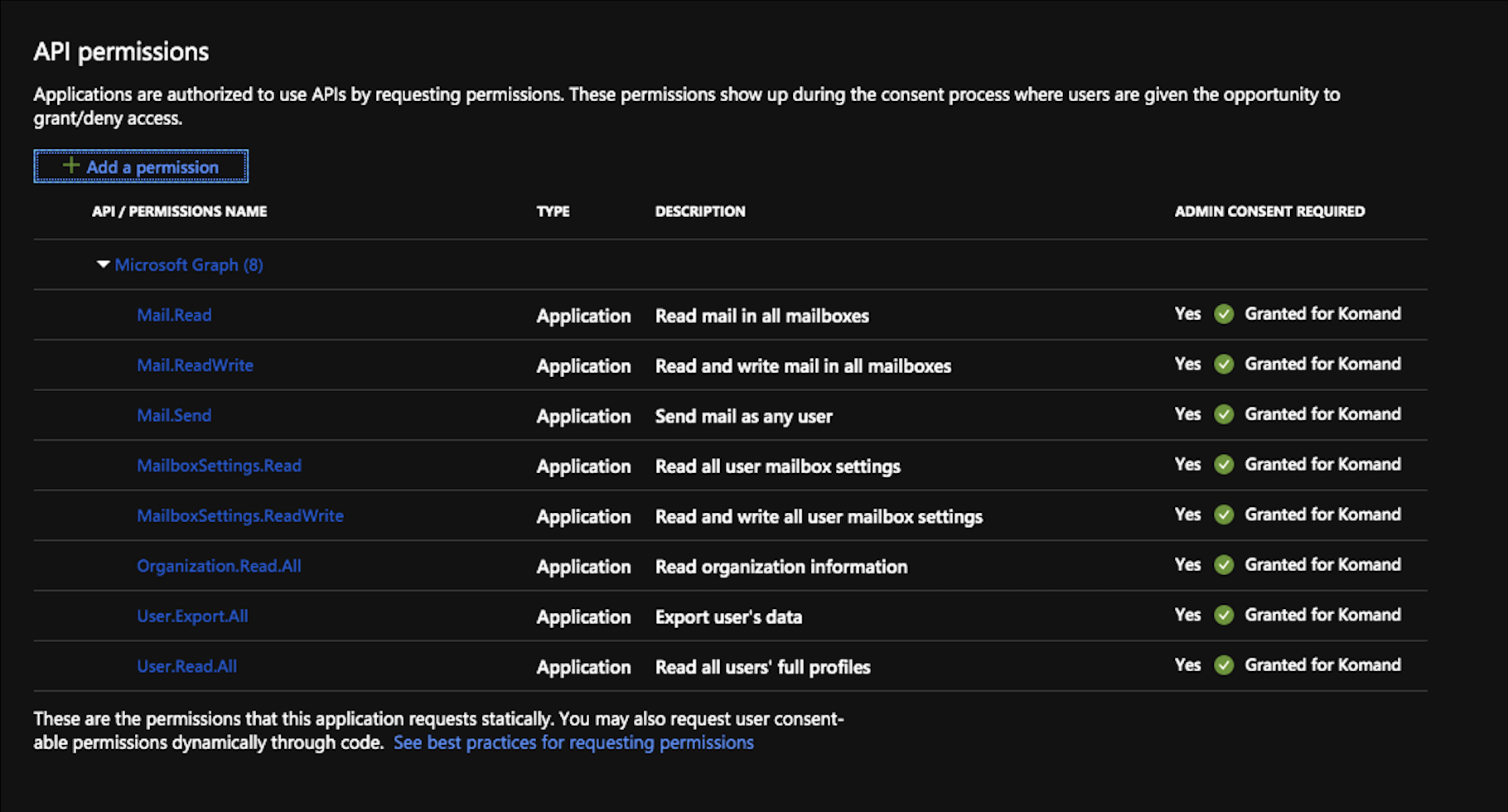Click 'Read mail in all mailboxes' description

click(x=762, y=316)
